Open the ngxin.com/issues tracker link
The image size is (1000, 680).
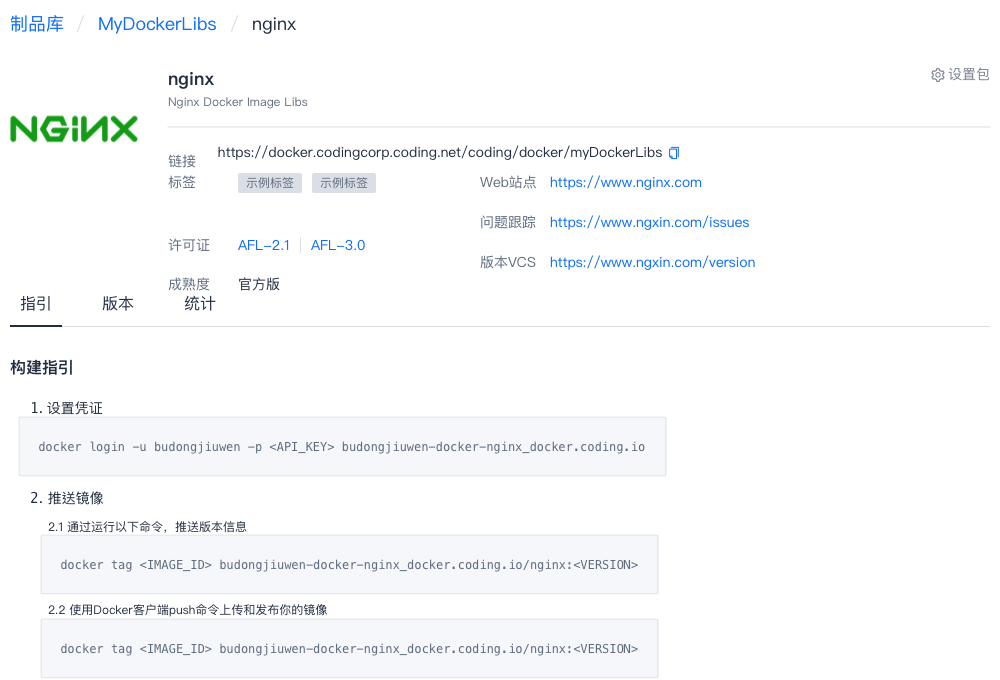coord(649,223)
